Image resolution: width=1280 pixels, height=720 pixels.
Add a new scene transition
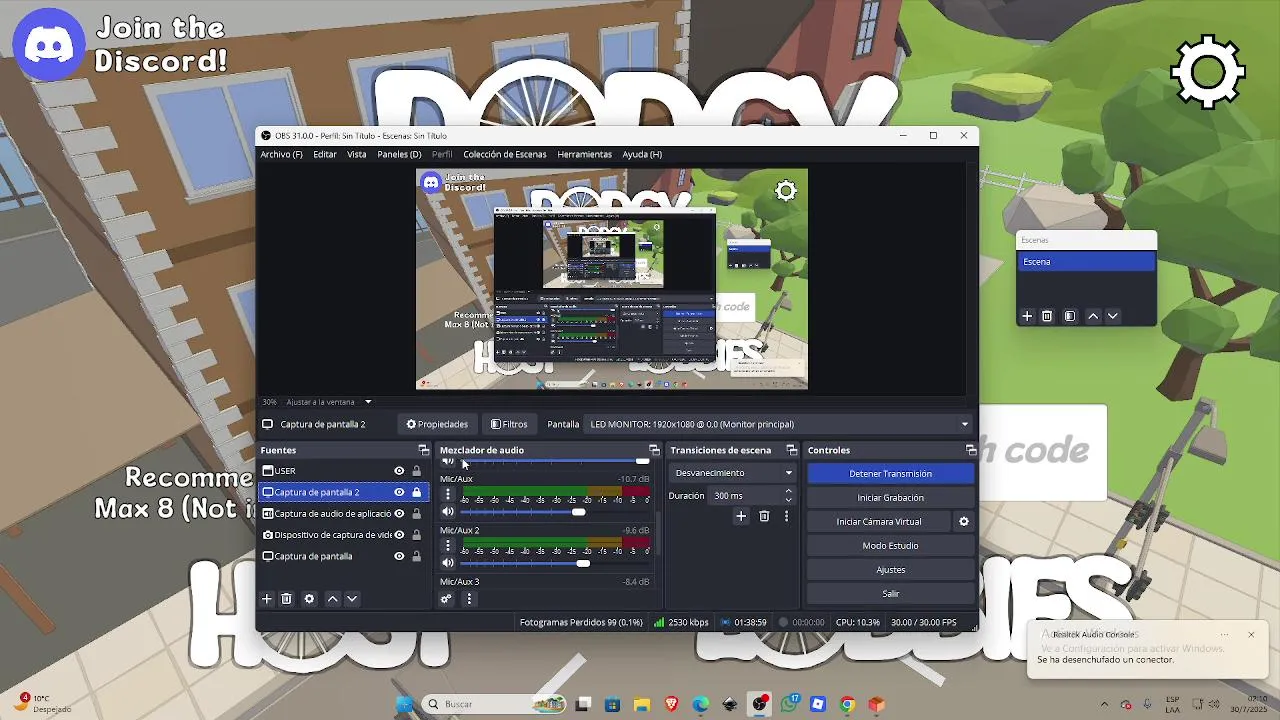point(741,516)
